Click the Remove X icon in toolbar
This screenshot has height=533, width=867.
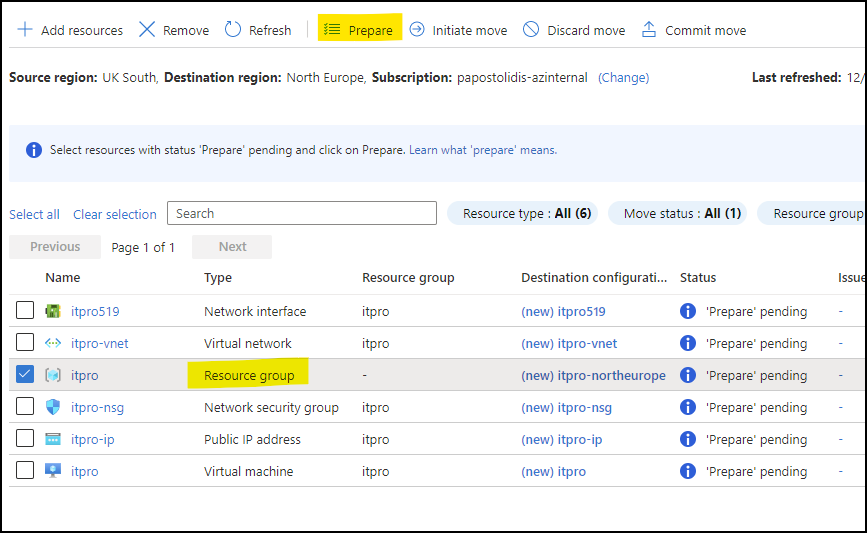(147, 30)
